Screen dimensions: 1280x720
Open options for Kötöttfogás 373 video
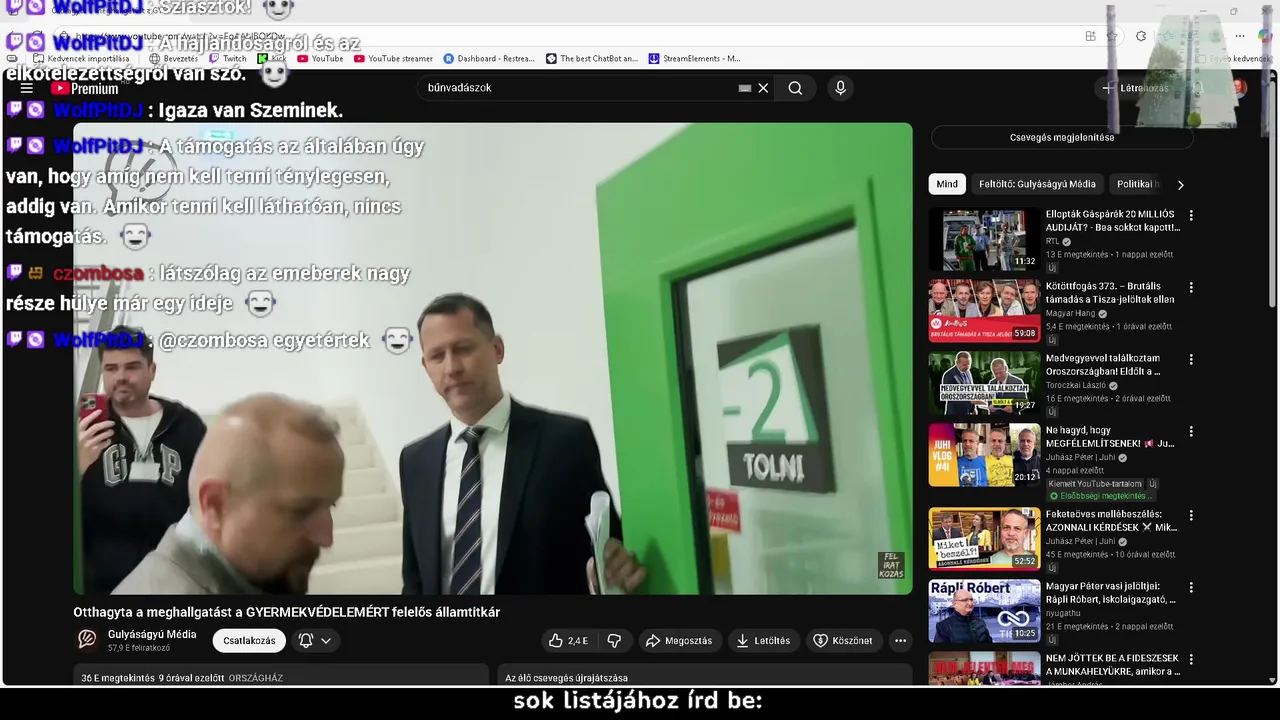(x=1191, y=287)
